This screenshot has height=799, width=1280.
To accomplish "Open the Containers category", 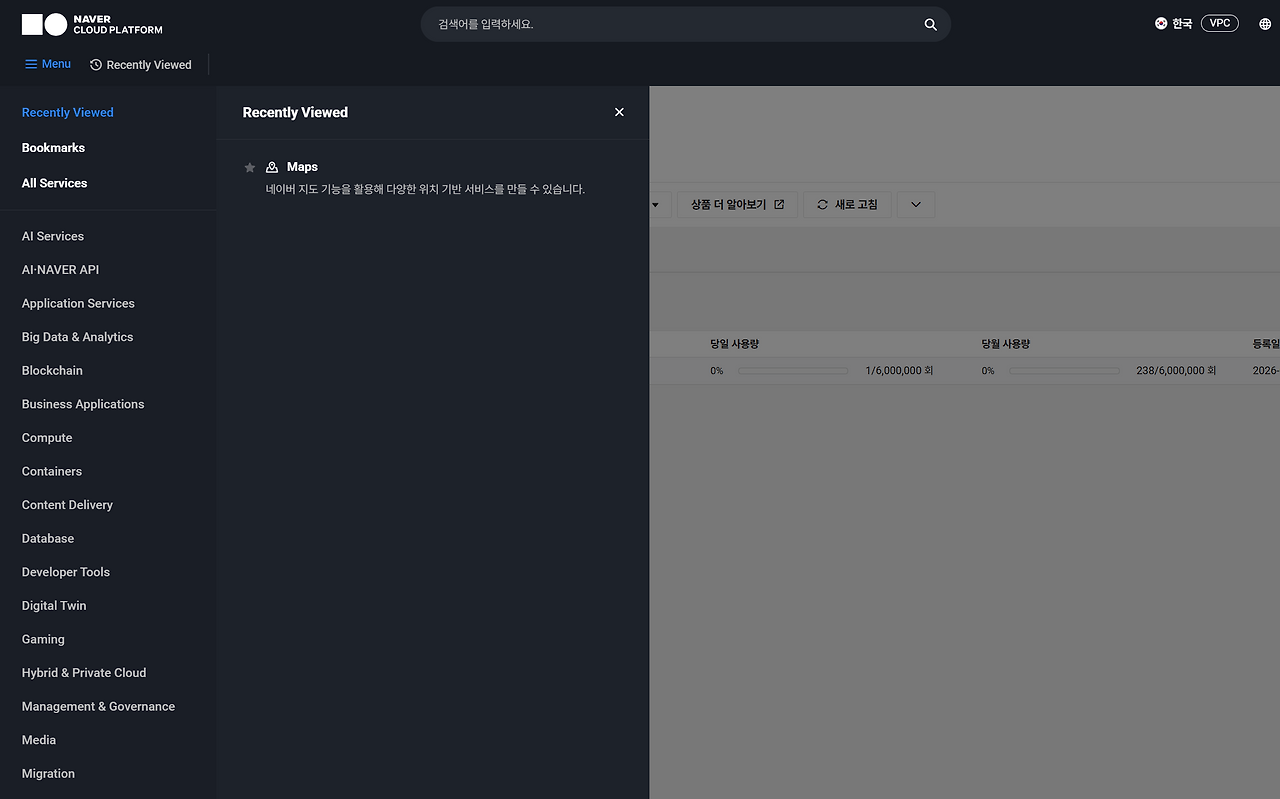I will [52, 471].
